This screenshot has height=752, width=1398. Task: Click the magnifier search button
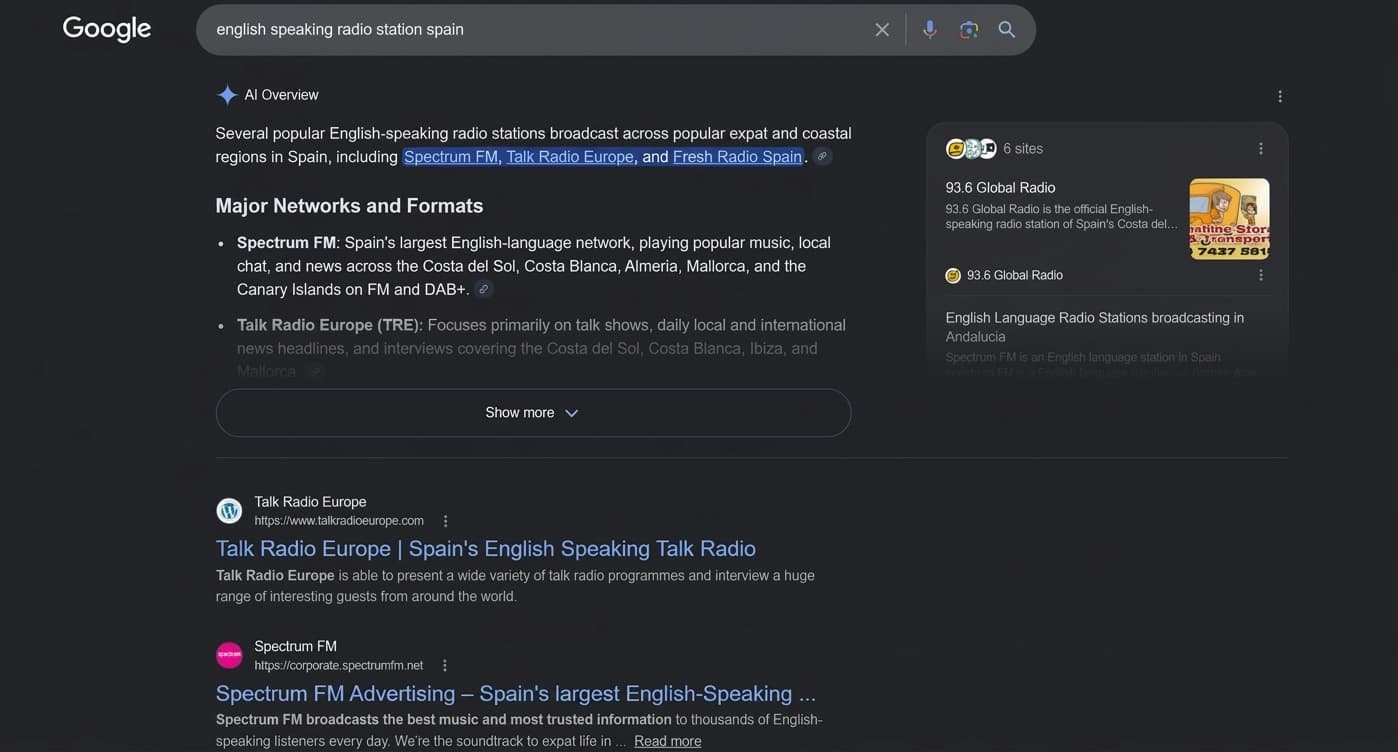[x=1007, y=30]
